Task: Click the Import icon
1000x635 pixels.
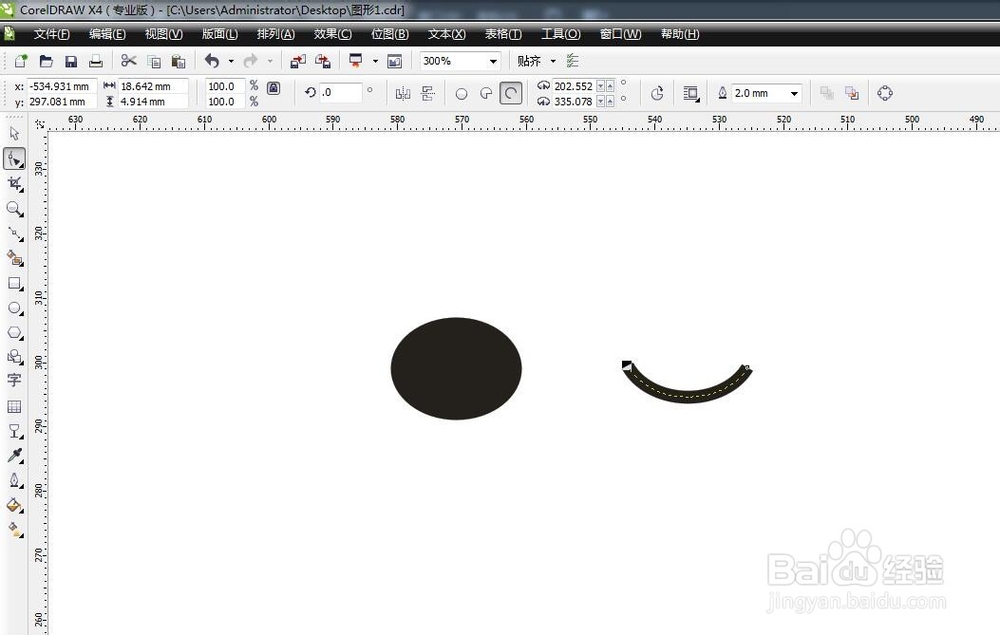Action: pos(298,61)
